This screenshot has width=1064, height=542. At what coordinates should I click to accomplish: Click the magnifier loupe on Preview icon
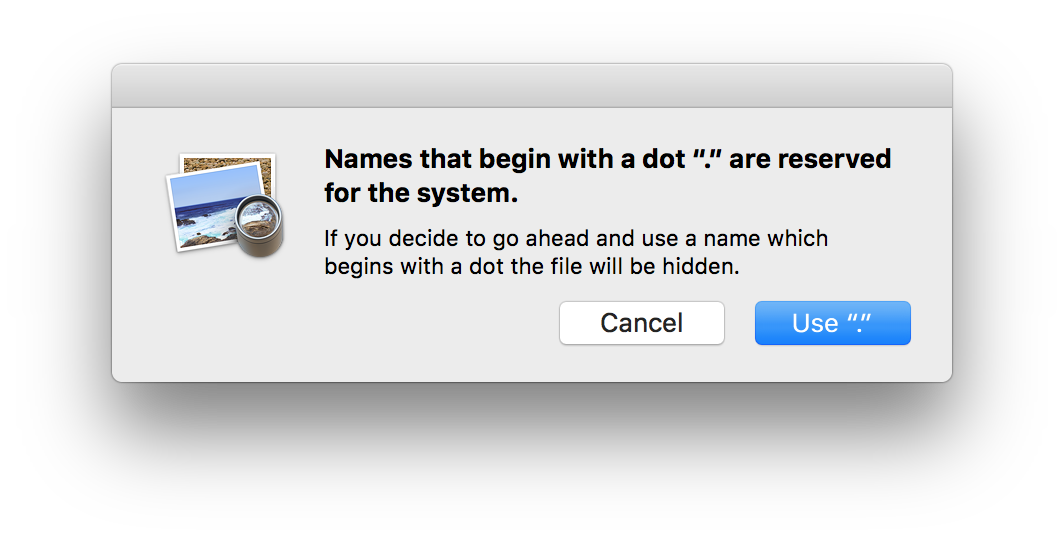(257, 225)
